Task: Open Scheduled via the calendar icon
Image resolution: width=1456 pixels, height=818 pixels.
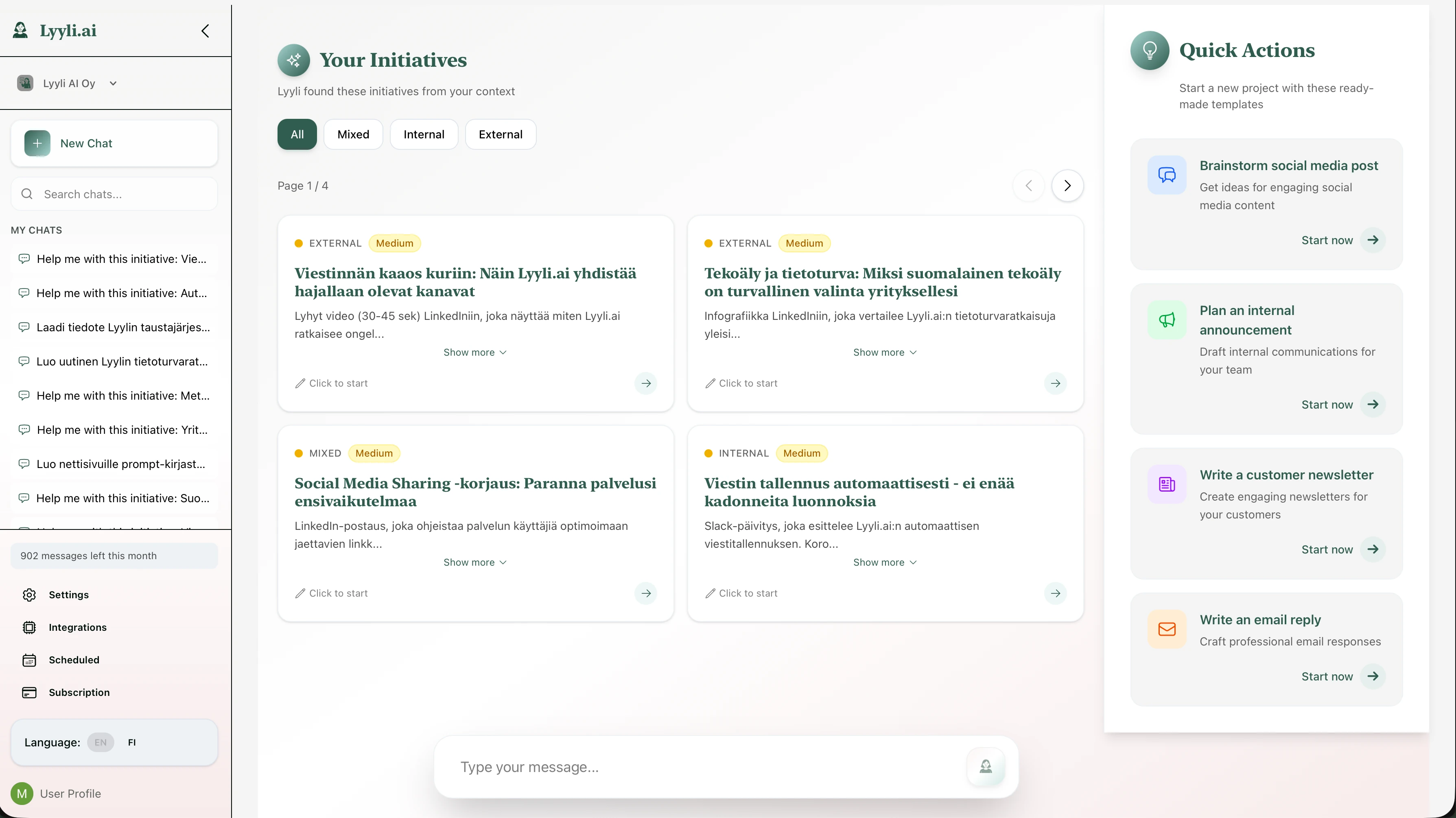Action: [x=29, y=660]
